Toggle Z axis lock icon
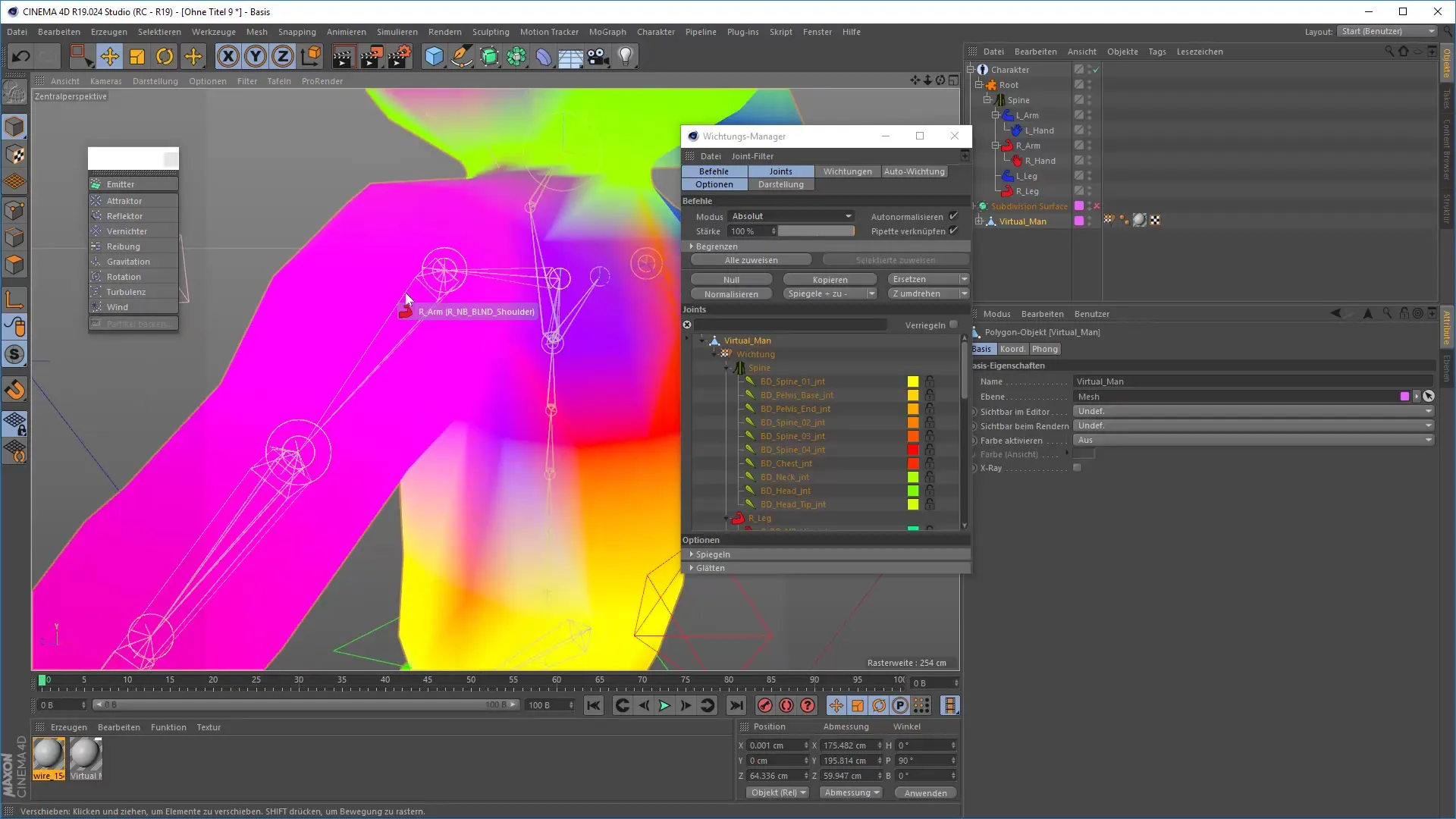This screenshot has width=1456, height=819. pos(283,56)
